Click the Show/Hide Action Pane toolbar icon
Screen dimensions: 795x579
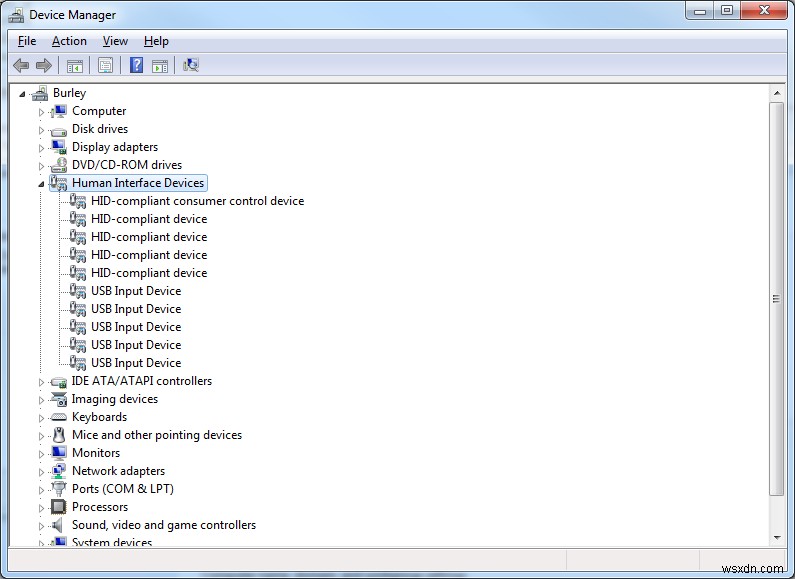[x=160, y=65]
